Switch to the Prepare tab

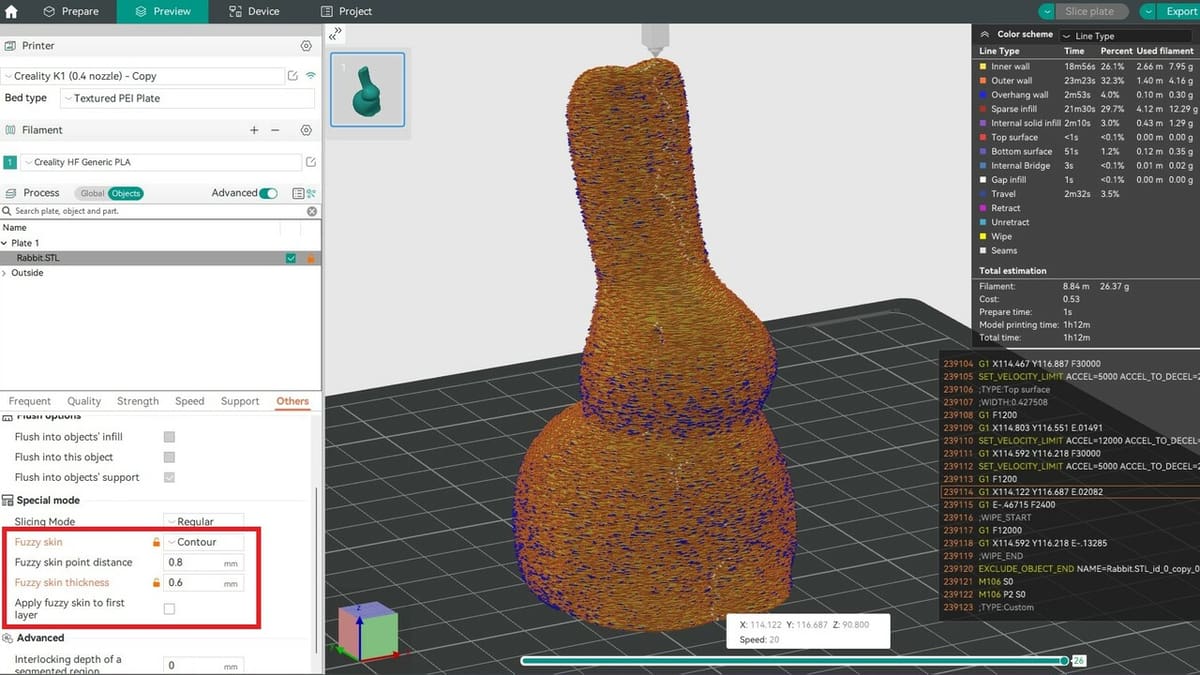coord(71,11)
